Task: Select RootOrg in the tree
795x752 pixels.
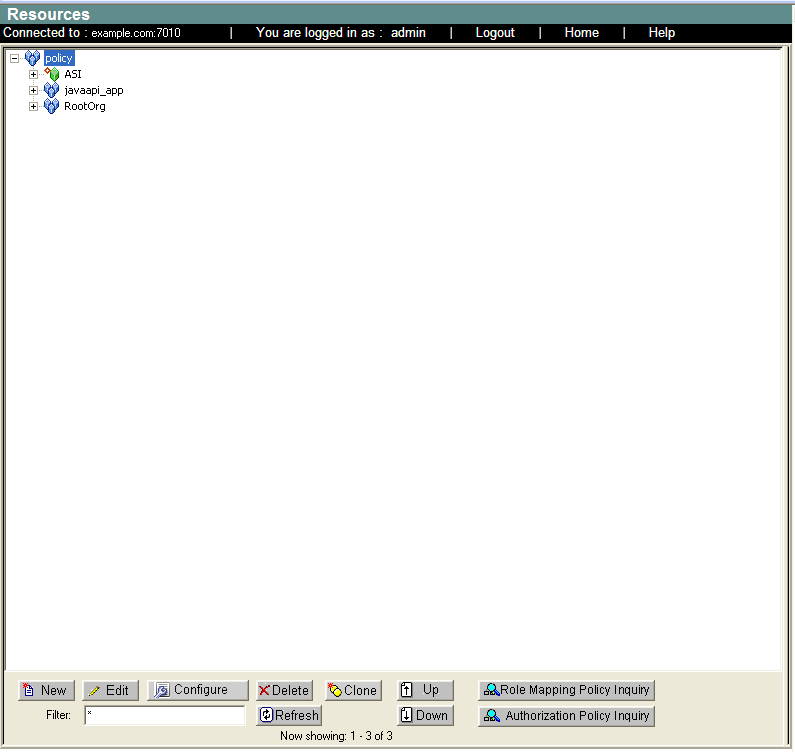Action: (85, 106)
